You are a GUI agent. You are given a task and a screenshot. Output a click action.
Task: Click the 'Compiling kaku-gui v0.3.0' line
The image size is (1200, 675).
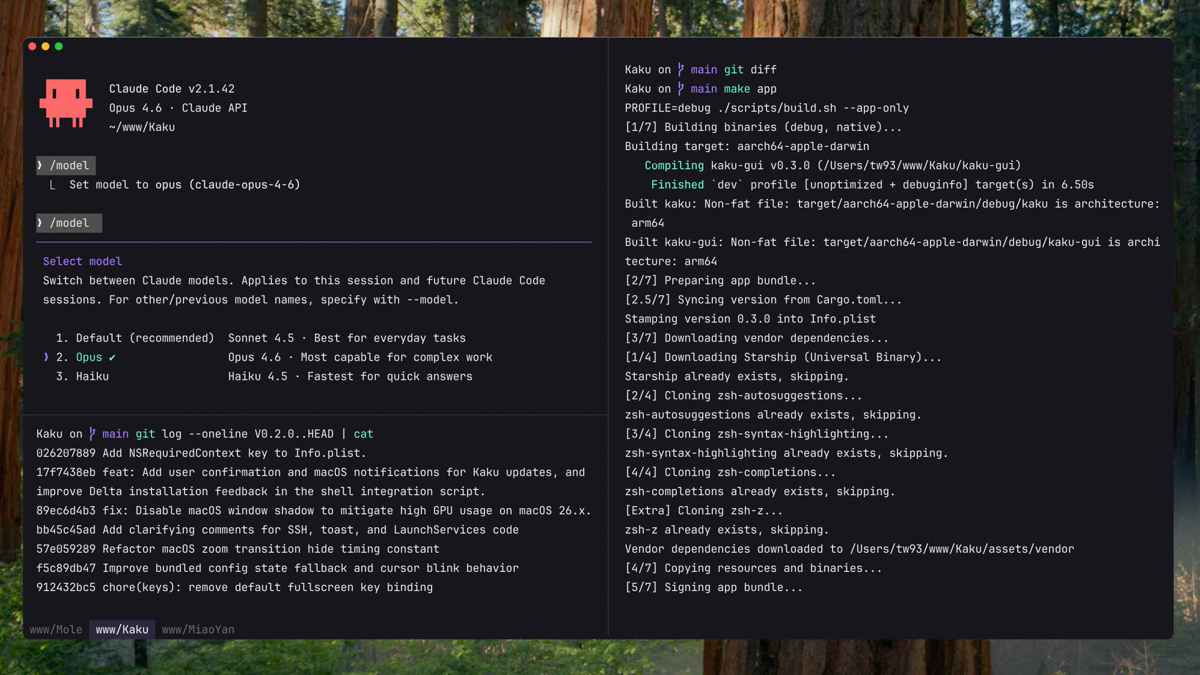[833, 166]
